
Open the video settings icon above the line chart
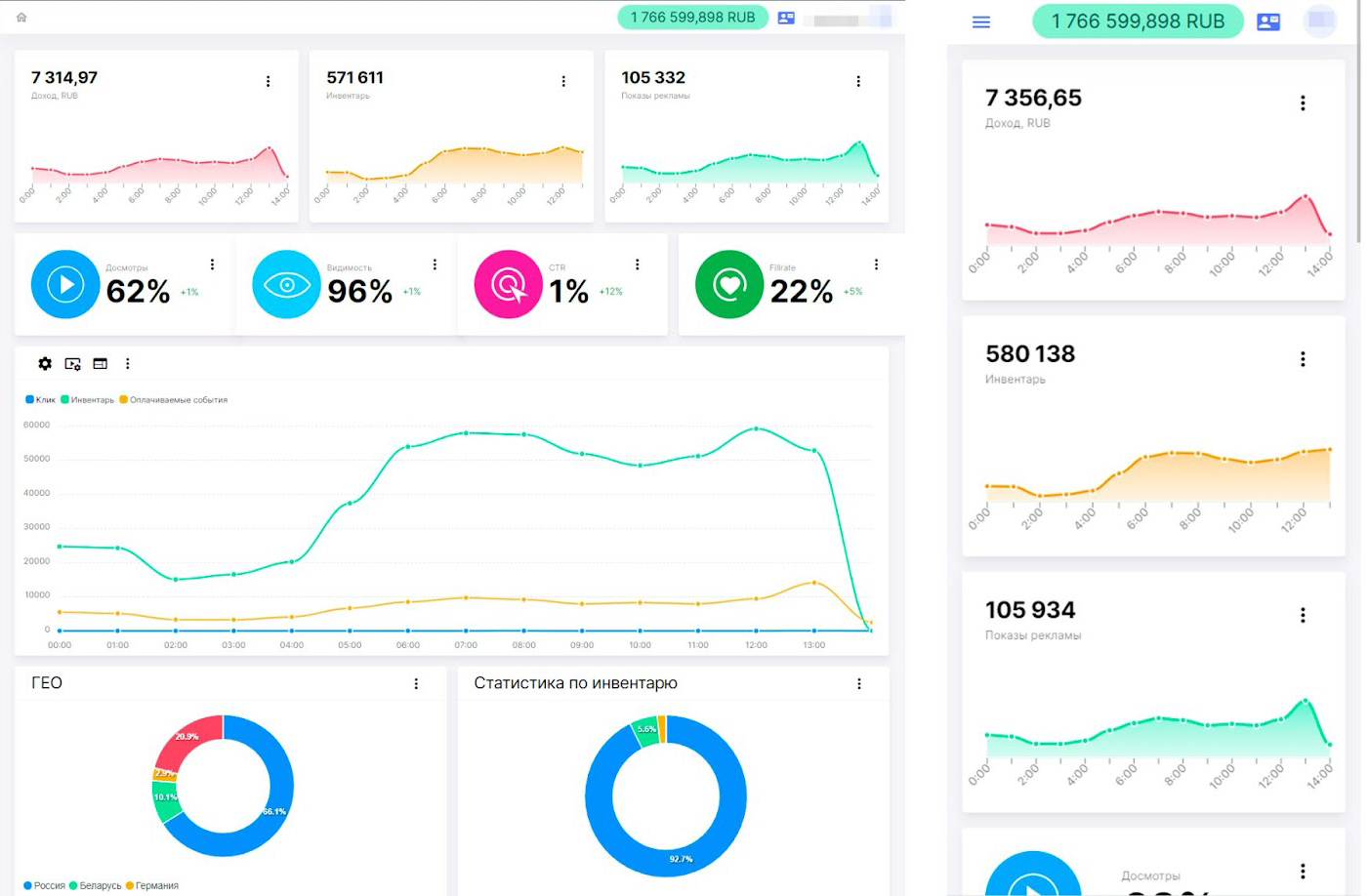pyautogui.click(x=72, y=363)
